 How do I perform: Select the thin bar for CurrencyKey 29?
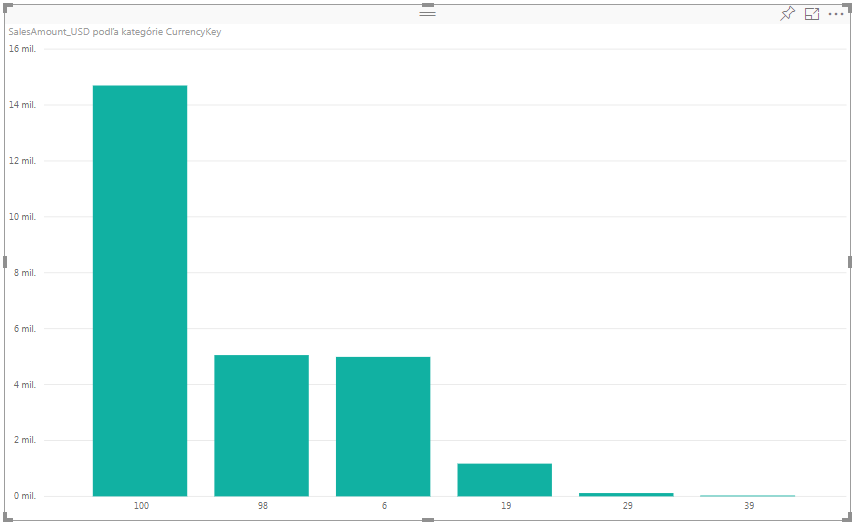click(627, 494)
